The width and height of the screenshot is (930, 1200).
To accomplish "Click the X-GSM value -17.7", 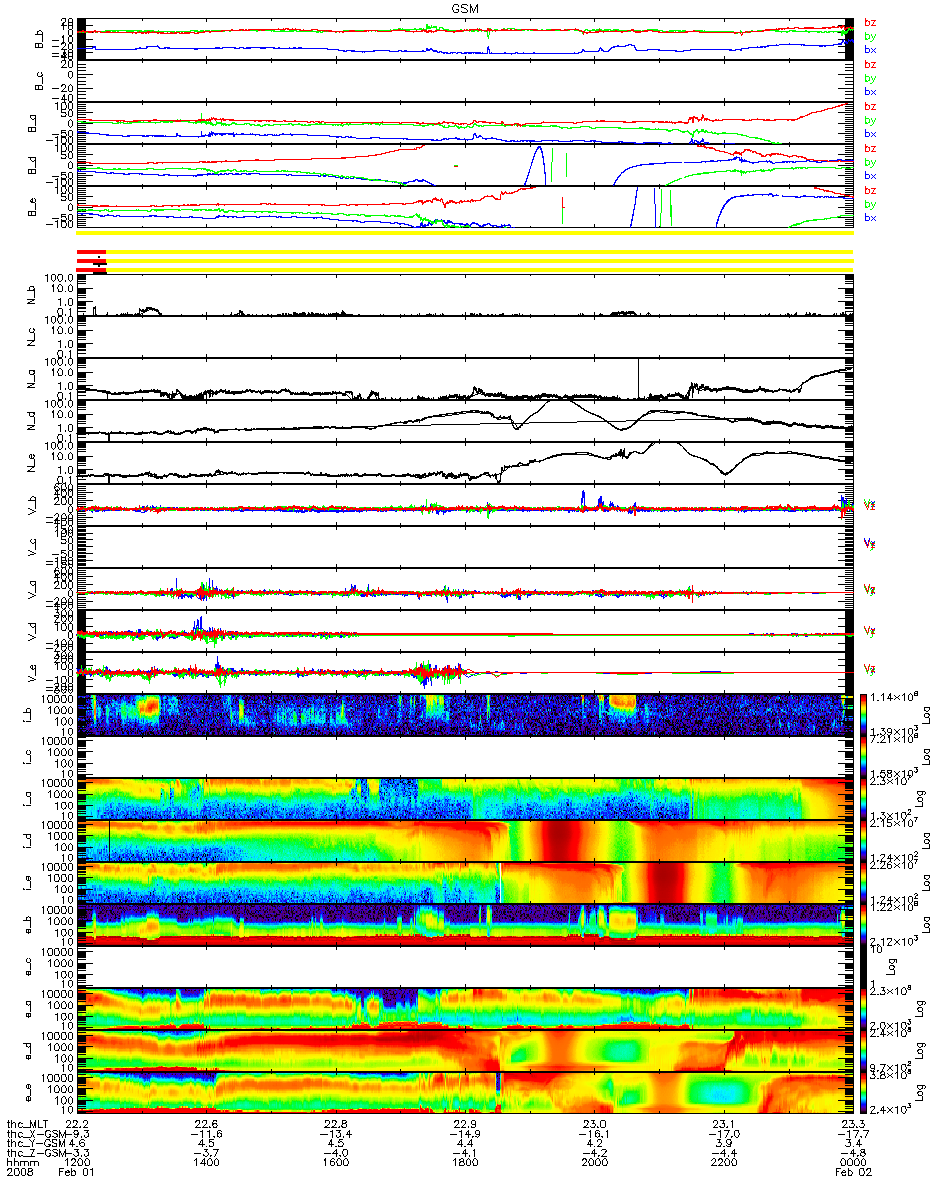I will coord(852,1135).
